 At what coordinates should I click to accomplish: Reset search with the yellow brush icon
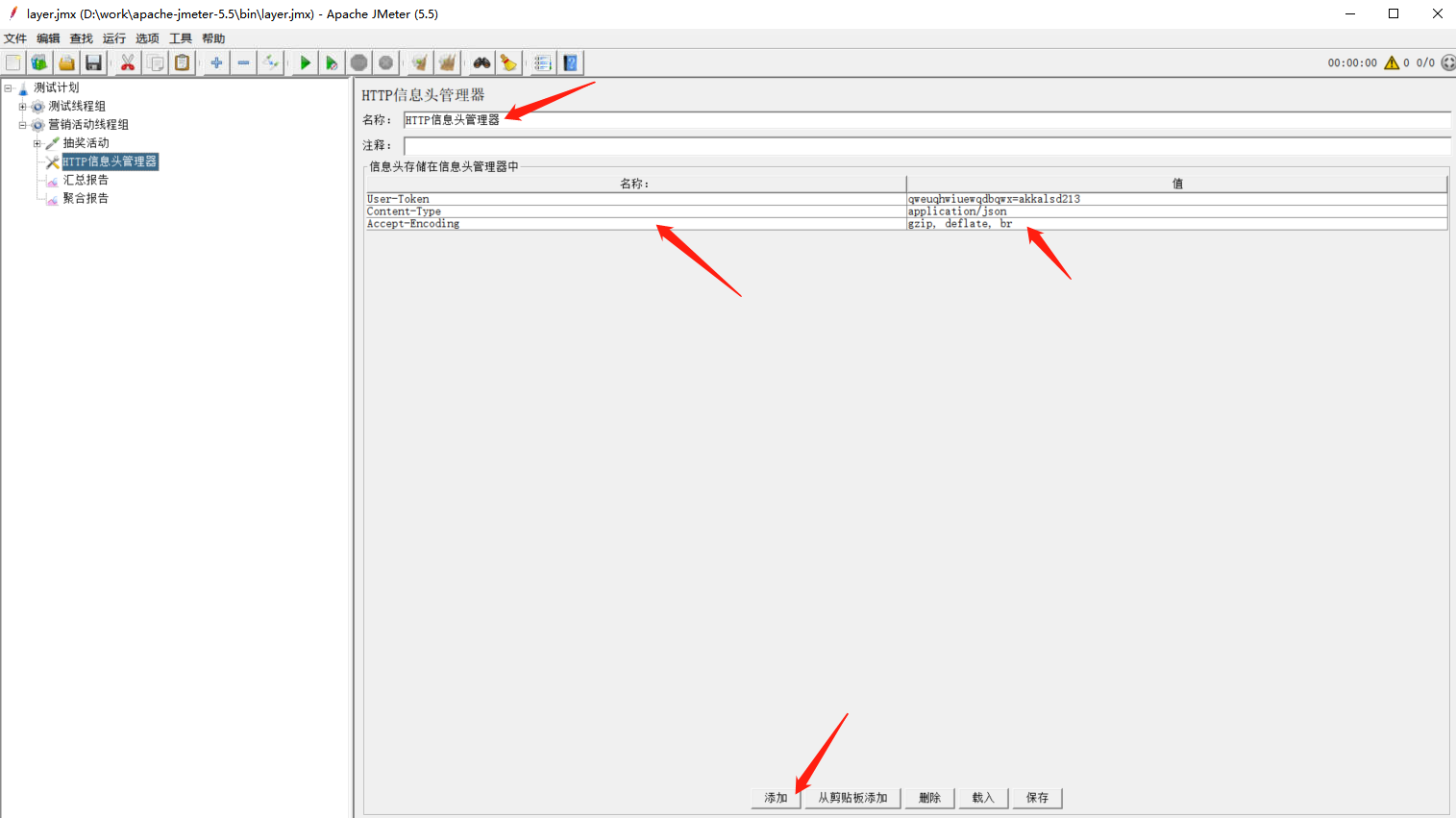coord(508,62)
